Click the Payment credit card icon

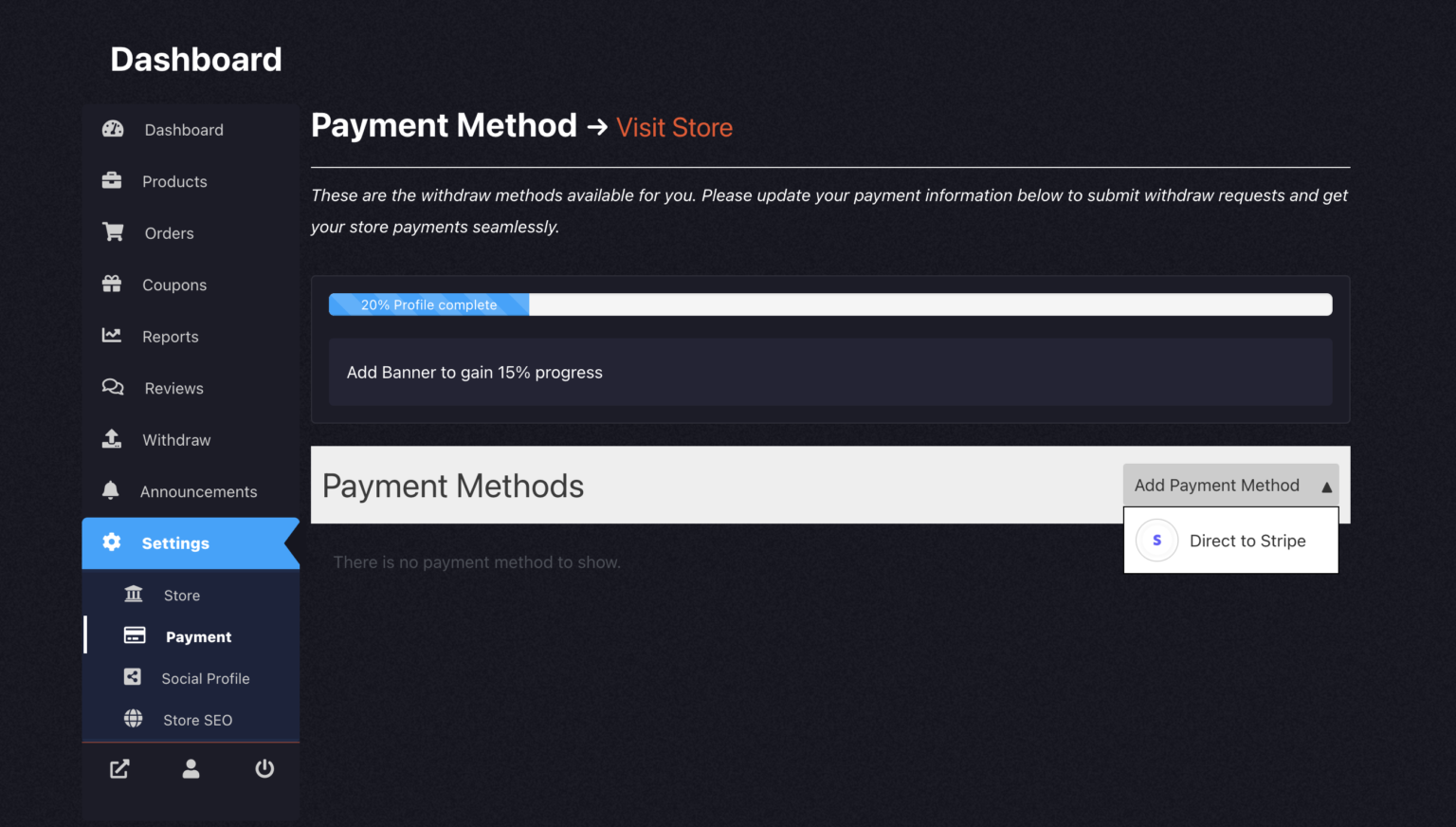[135, 636]
